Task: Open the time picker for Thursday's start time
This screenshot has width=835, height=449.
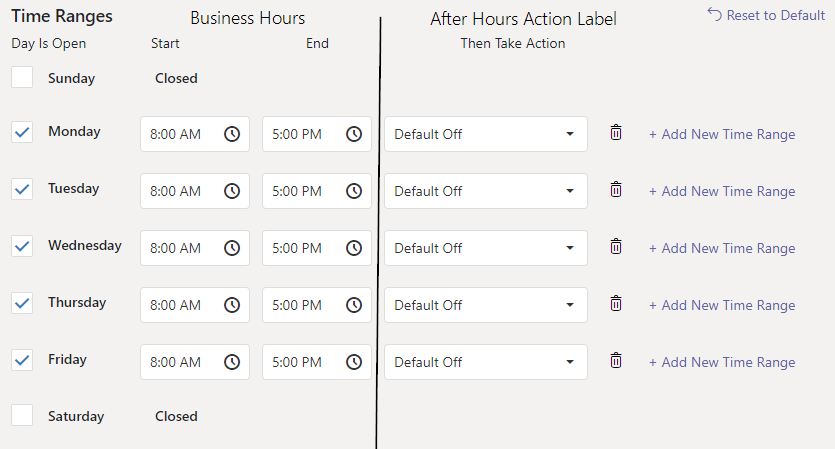Action: pyautogui.click(x=232, y=305)
